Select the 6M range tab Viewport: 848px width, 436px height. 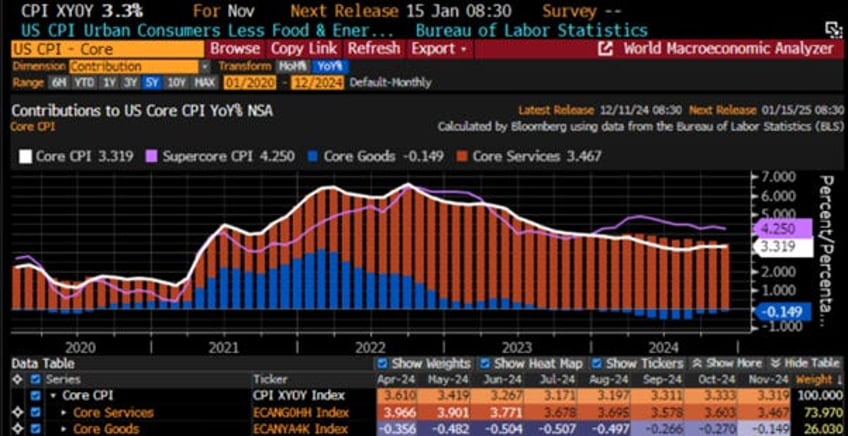point(58,83)
